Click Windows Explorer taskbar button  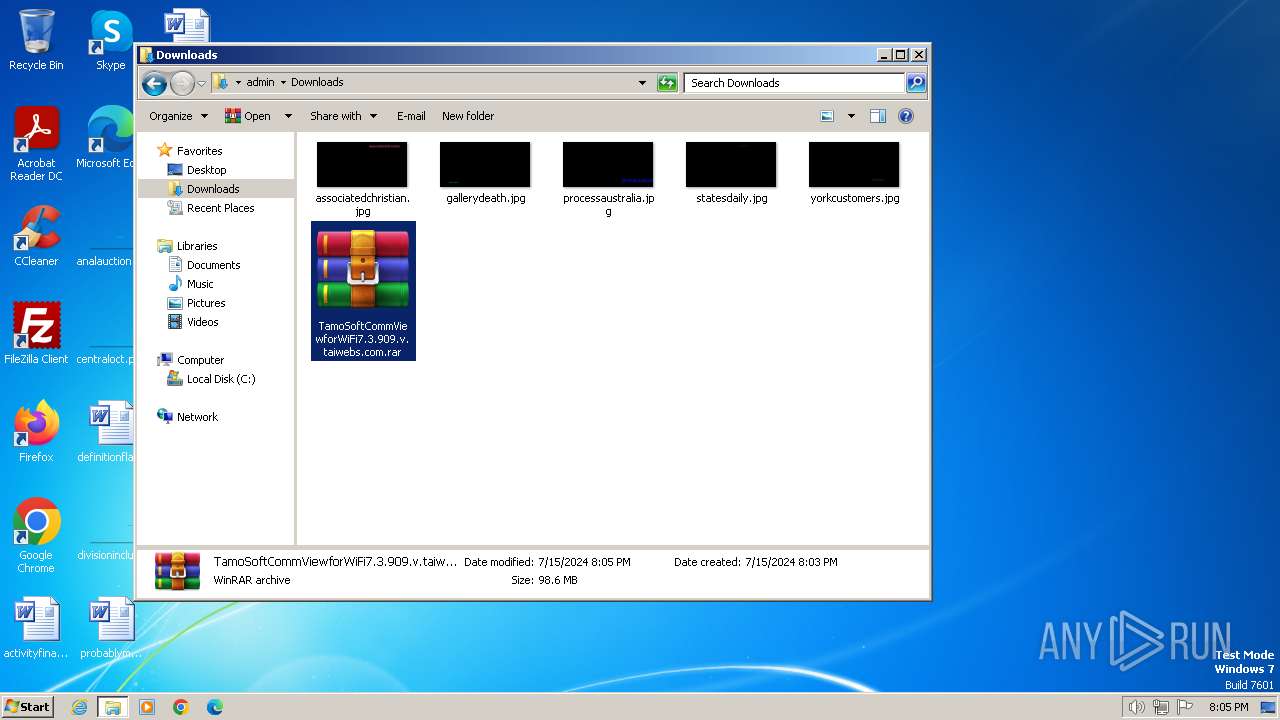point(113,707)
